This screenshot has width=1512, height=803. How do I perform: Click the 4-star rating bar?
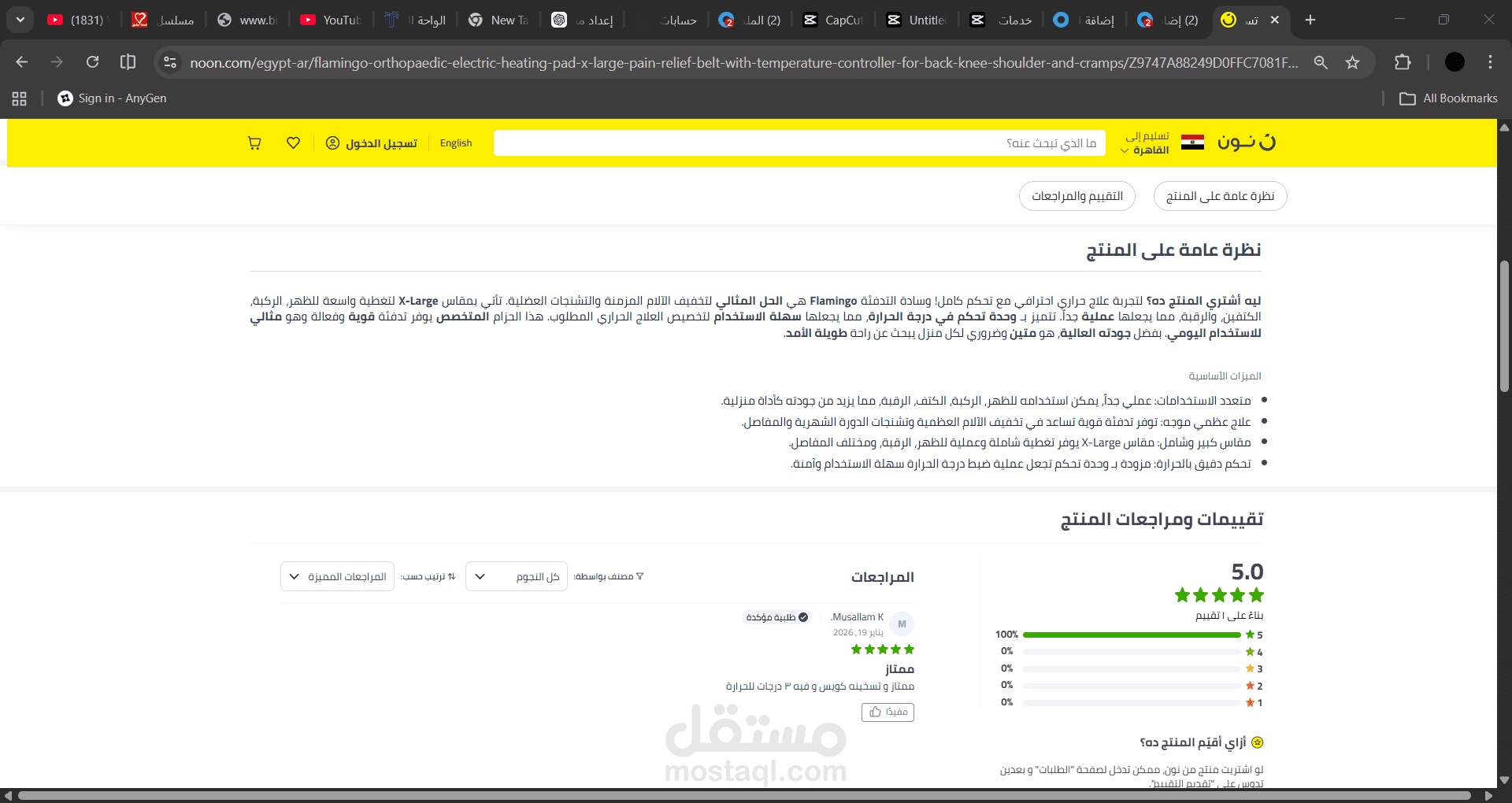pos(1132,652)
